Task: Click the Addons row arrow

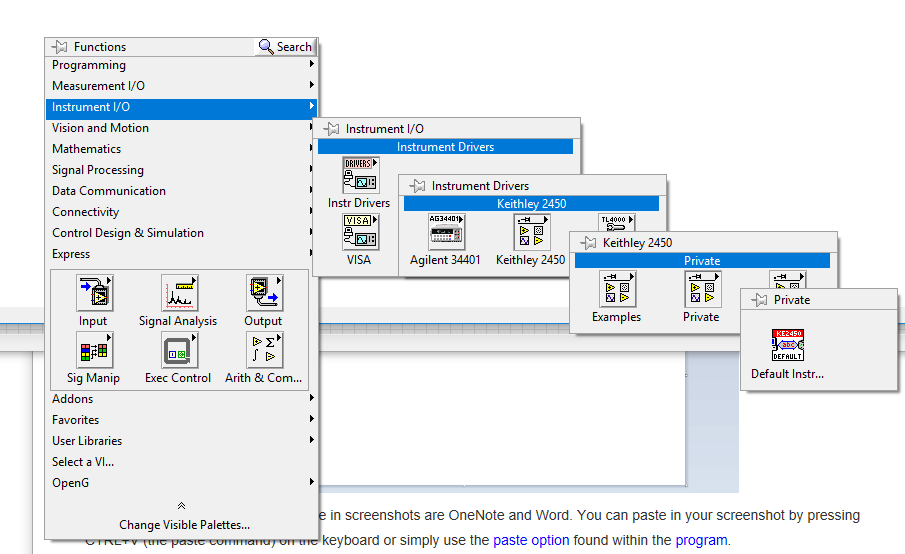Action: pyautogui.click(x=312, y=398)
